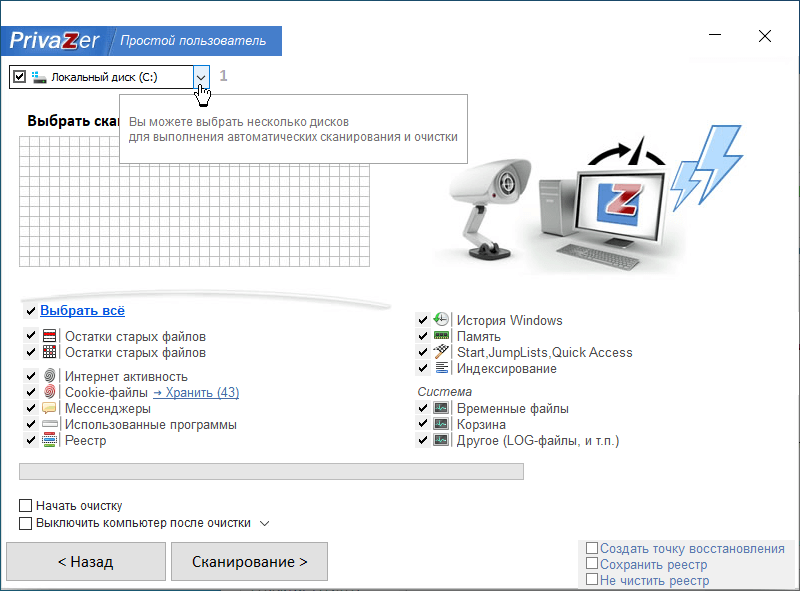Click the Использованные программы icon
The image size is (800, 591).
pyautogui.click(x=49, y=424)
